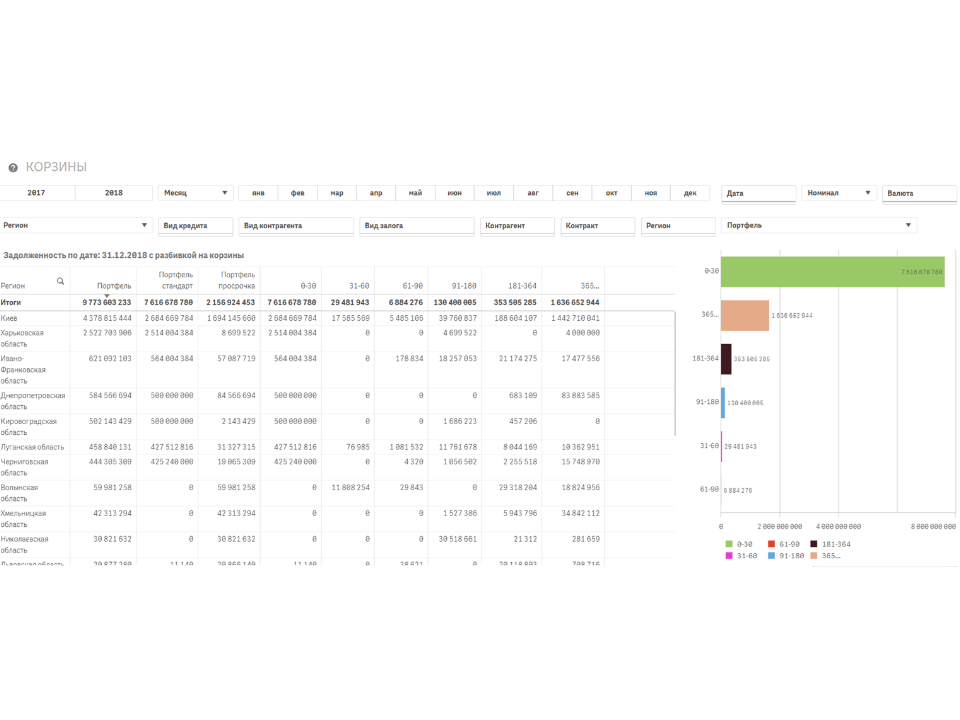Open the leftmost Регион dropdown filter
The image size is (960, 720).
point(76,226)
